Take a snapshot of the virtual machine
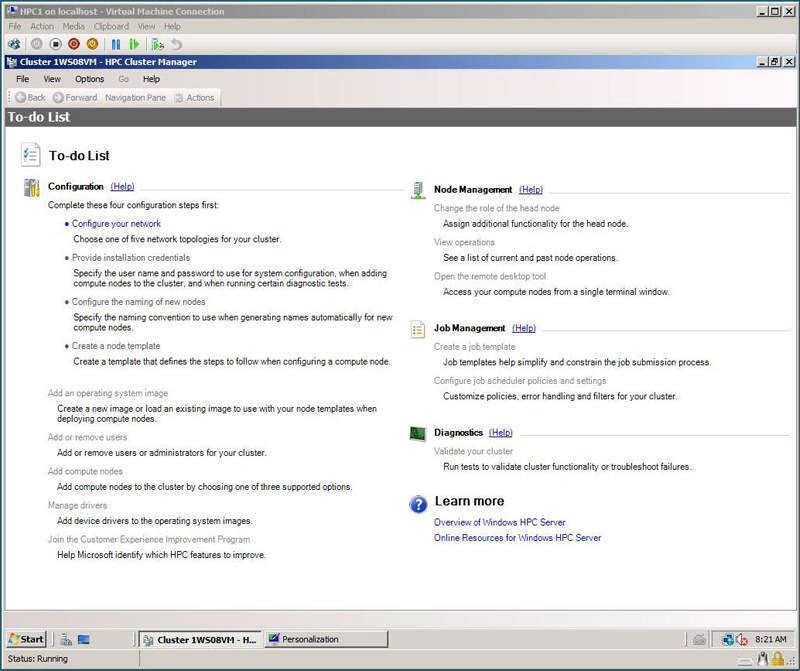The height and width of the screenshot is (671, 800). [158, 44]
